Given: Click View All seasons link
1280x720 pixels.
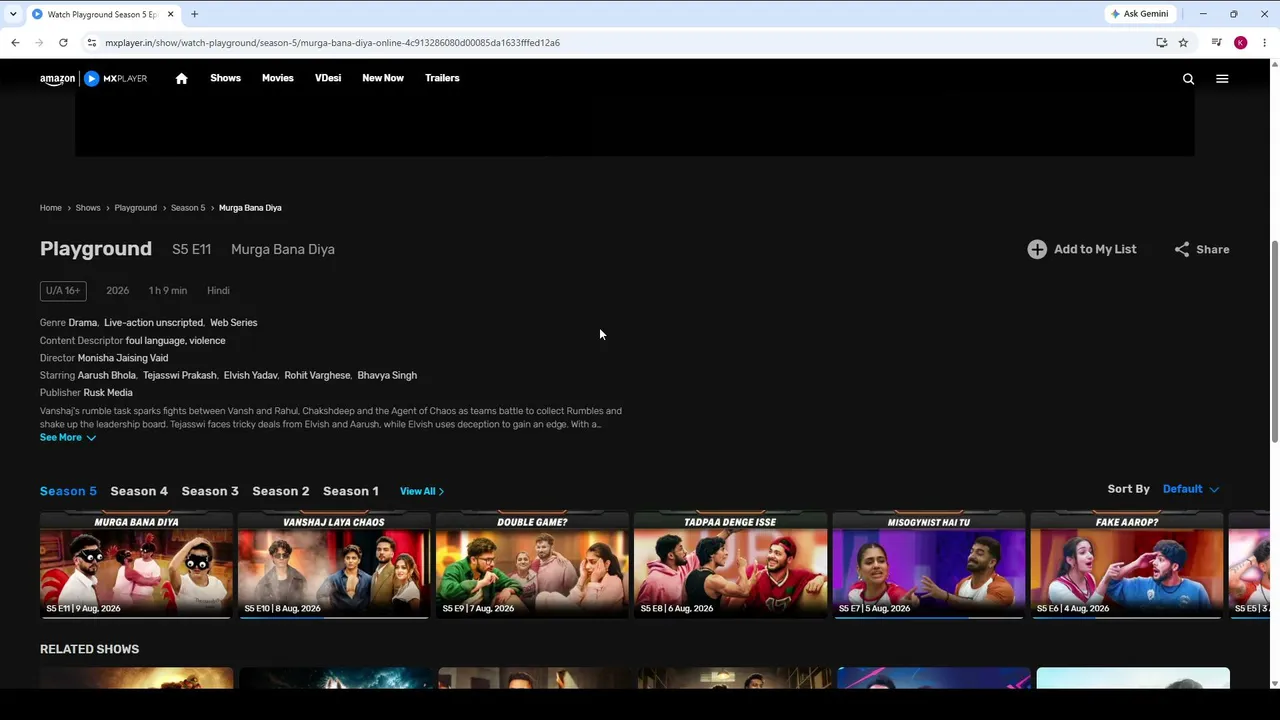Looking at the screenshot, I should tap(422, 491).
